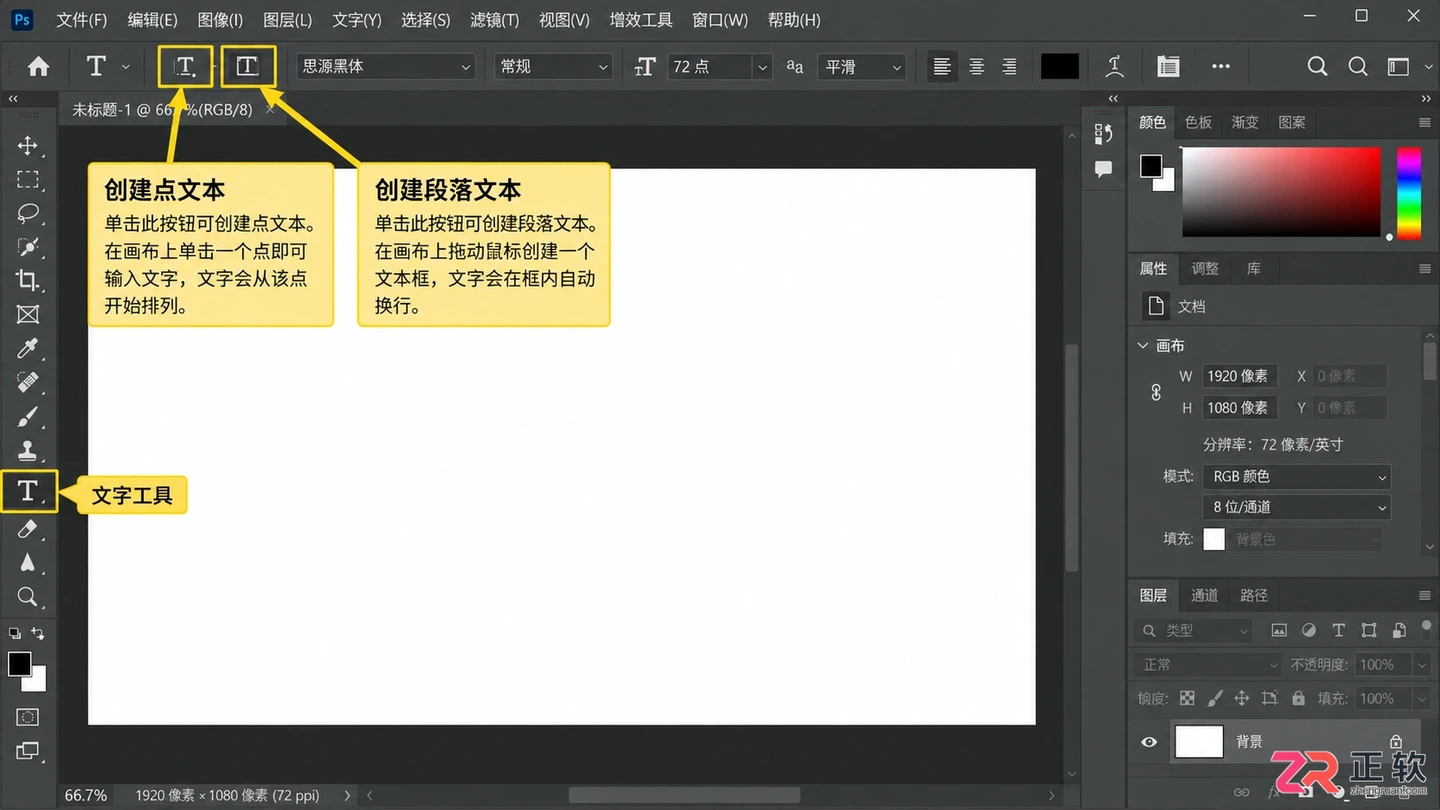
Task: Choose the Spot Healing Brush tool
Action: [x=28, y=382]
